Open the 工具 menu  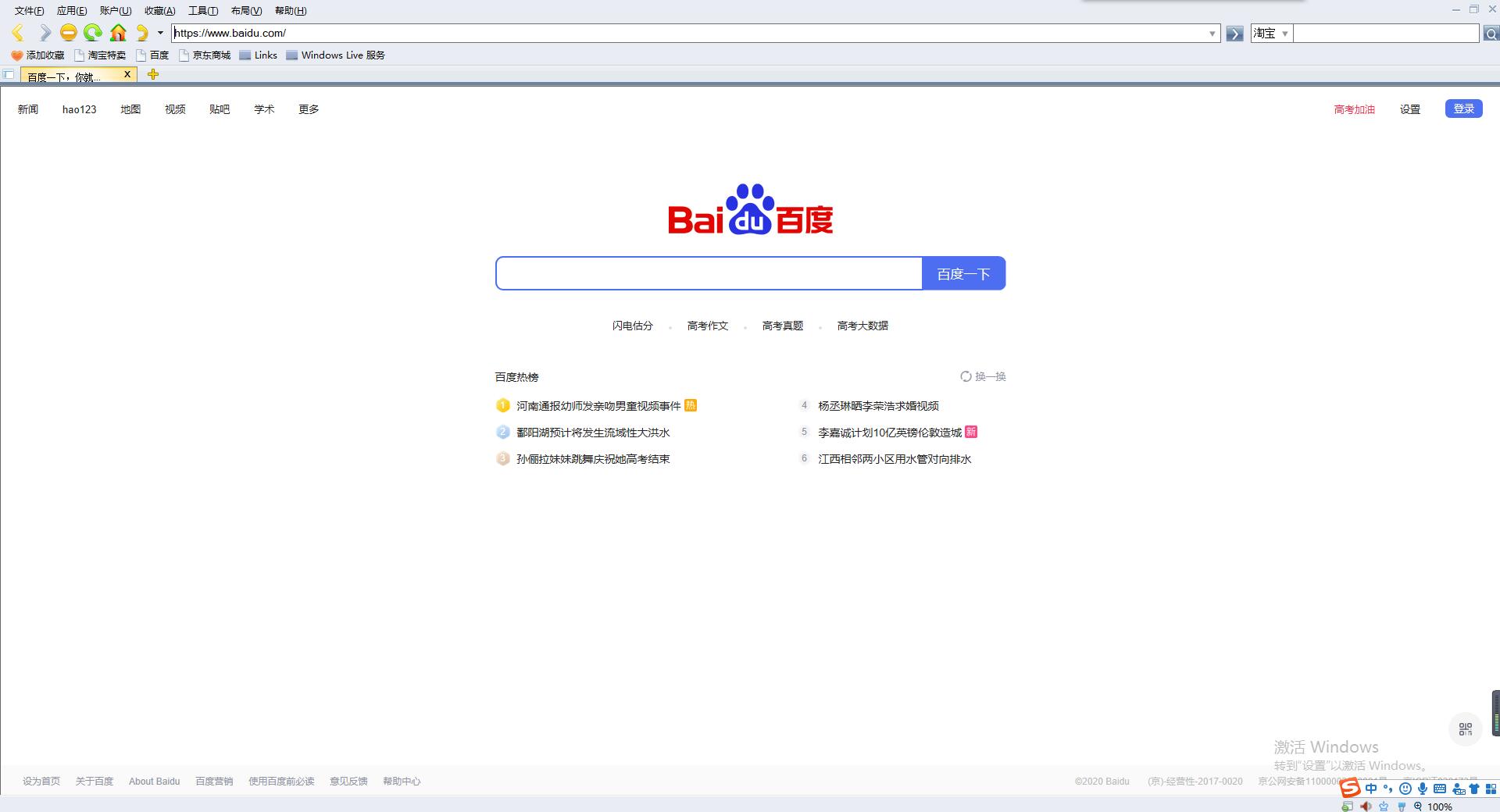pos(203,10)
